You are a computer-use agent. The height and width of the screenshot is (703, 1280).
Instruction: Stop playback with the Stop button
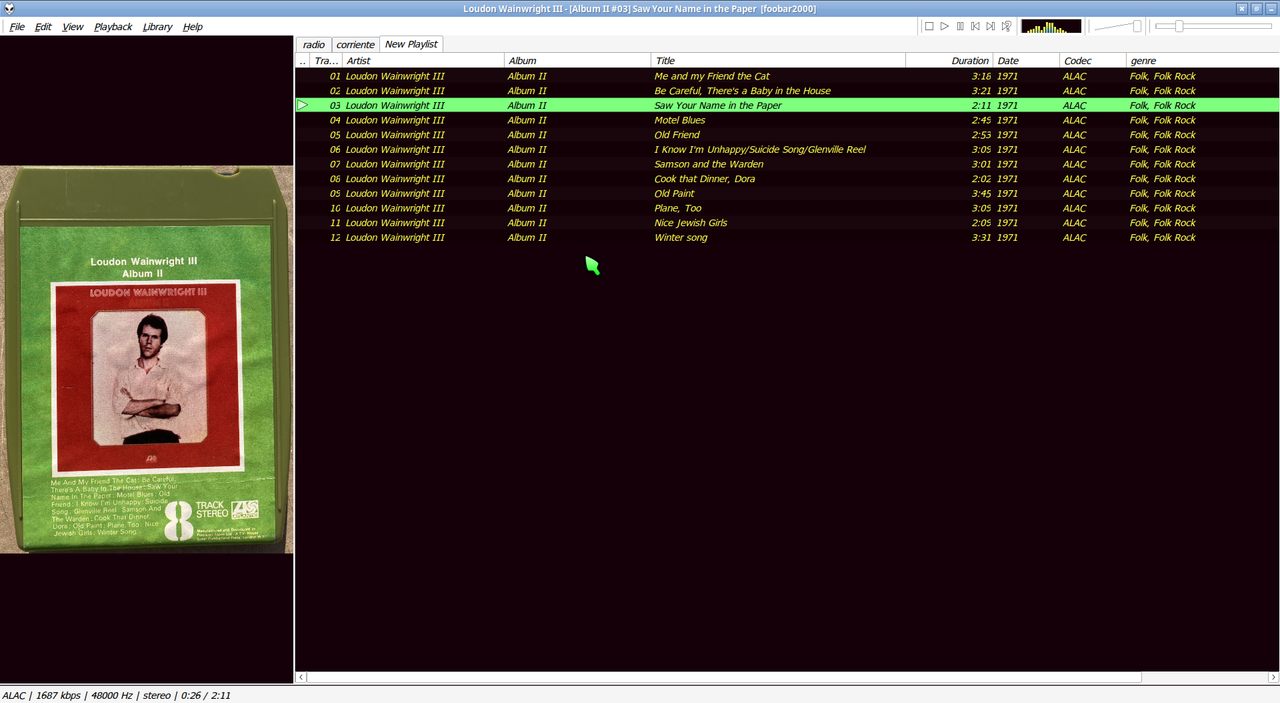929,26
